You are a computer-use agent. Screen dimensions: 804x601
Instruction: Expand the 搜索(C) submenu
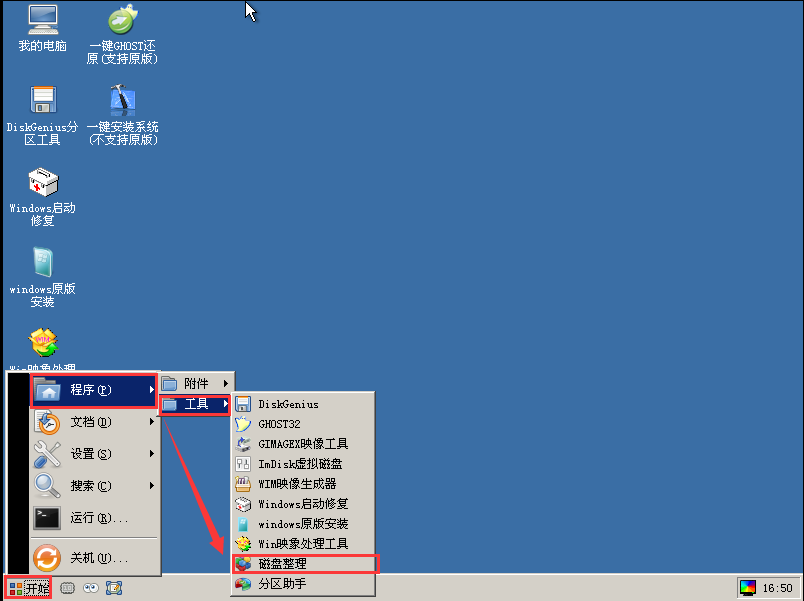[x=95, y=486]
